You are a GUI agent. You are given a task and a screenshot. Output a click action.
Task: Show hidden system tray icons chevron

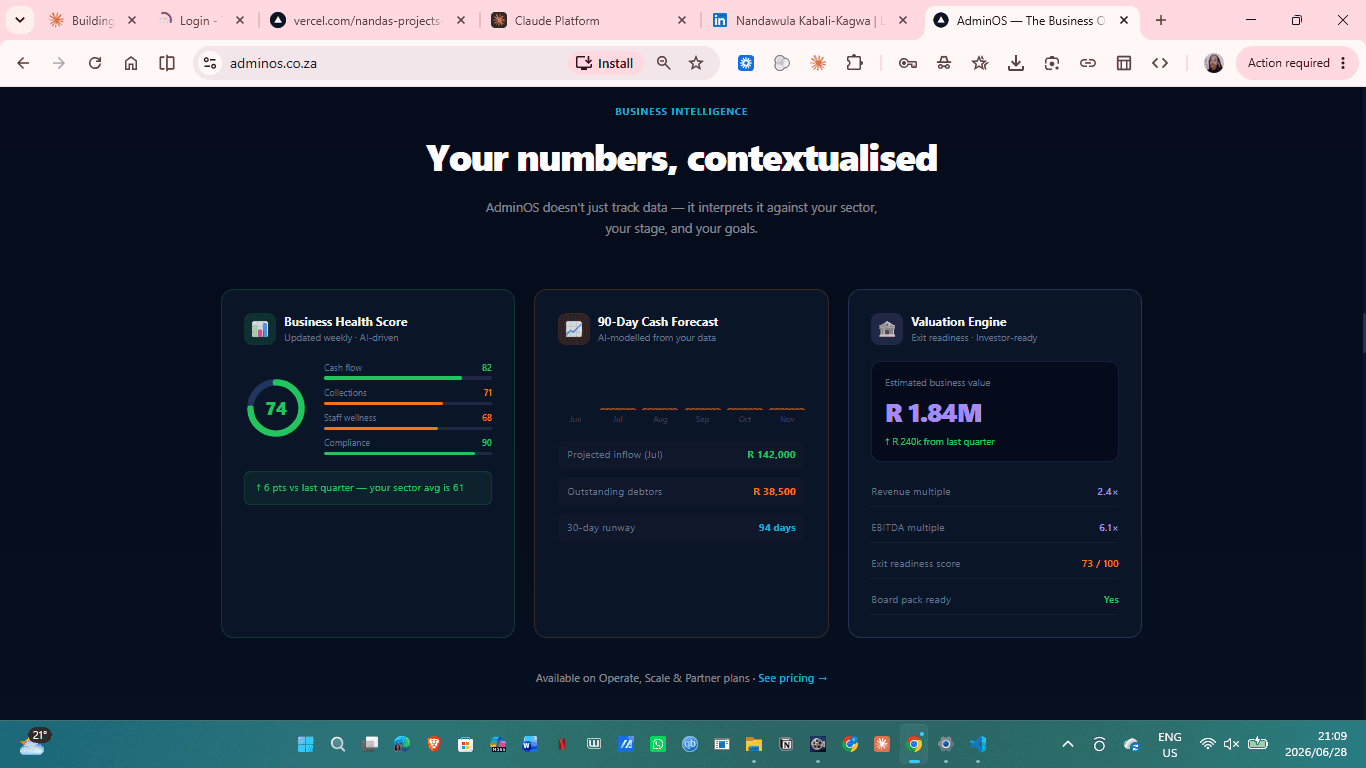(1068, 744)
